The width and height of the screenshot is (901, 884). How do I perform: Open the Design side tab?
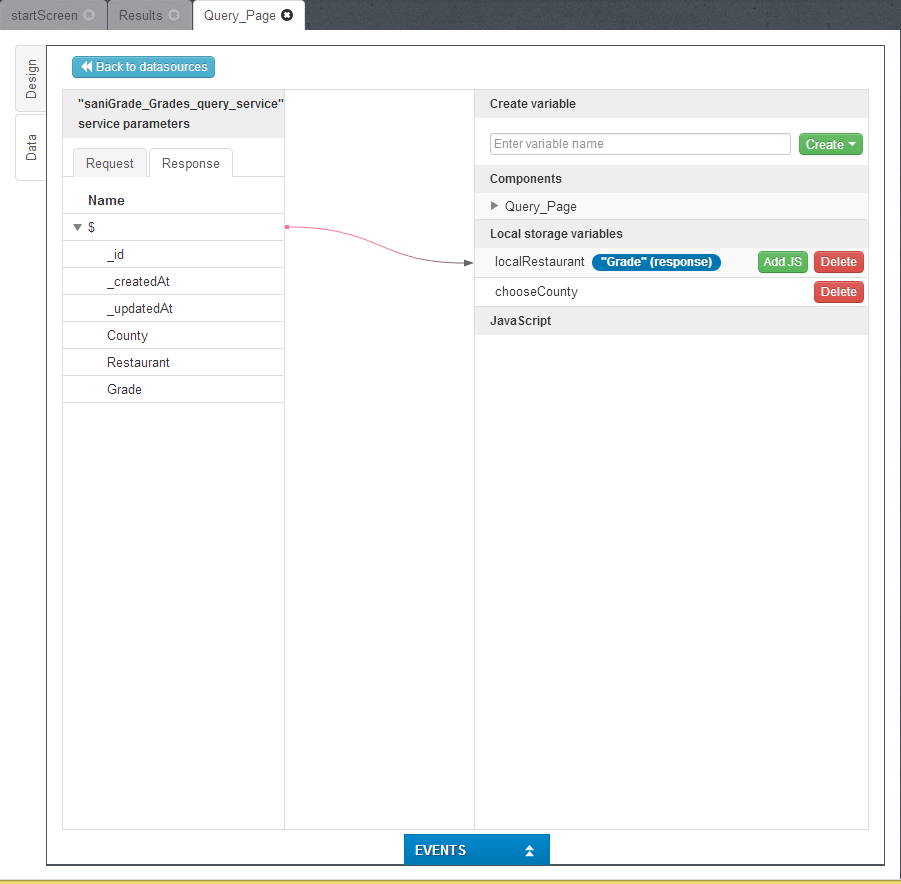click(x=31, y=79)
